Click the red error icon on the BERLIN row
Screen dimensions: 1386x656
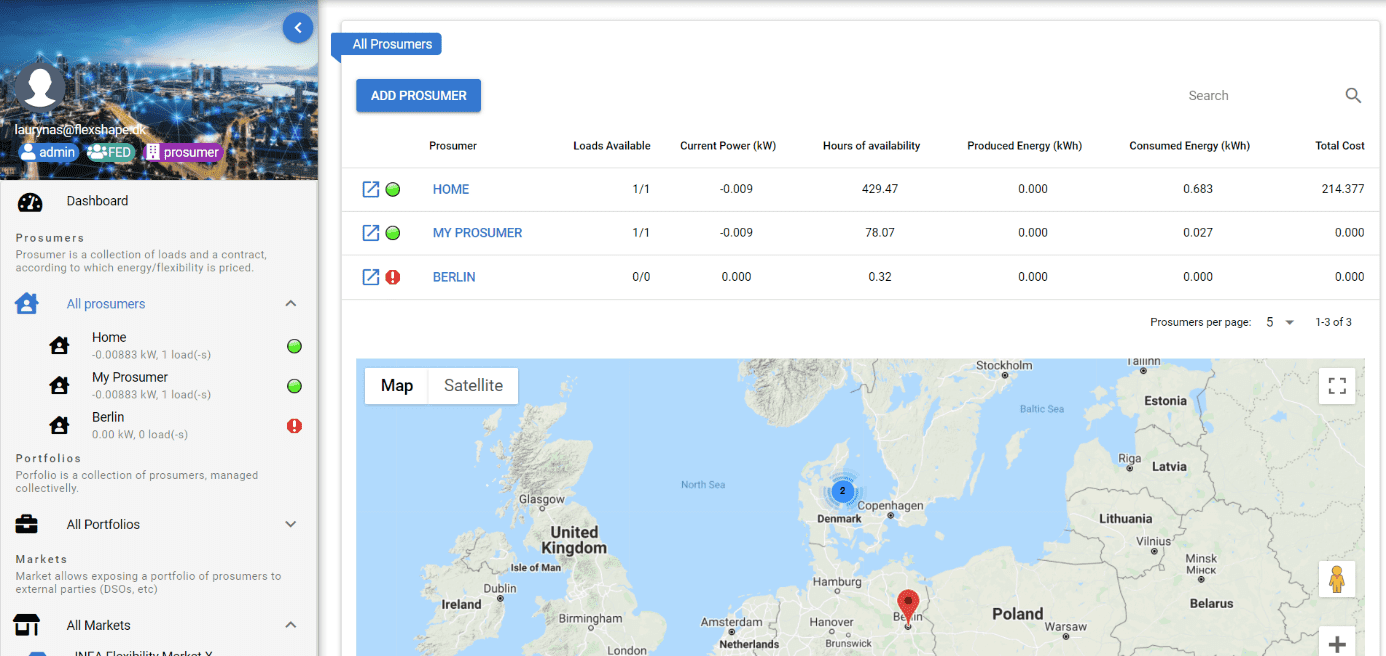click(x=392, y=277)
